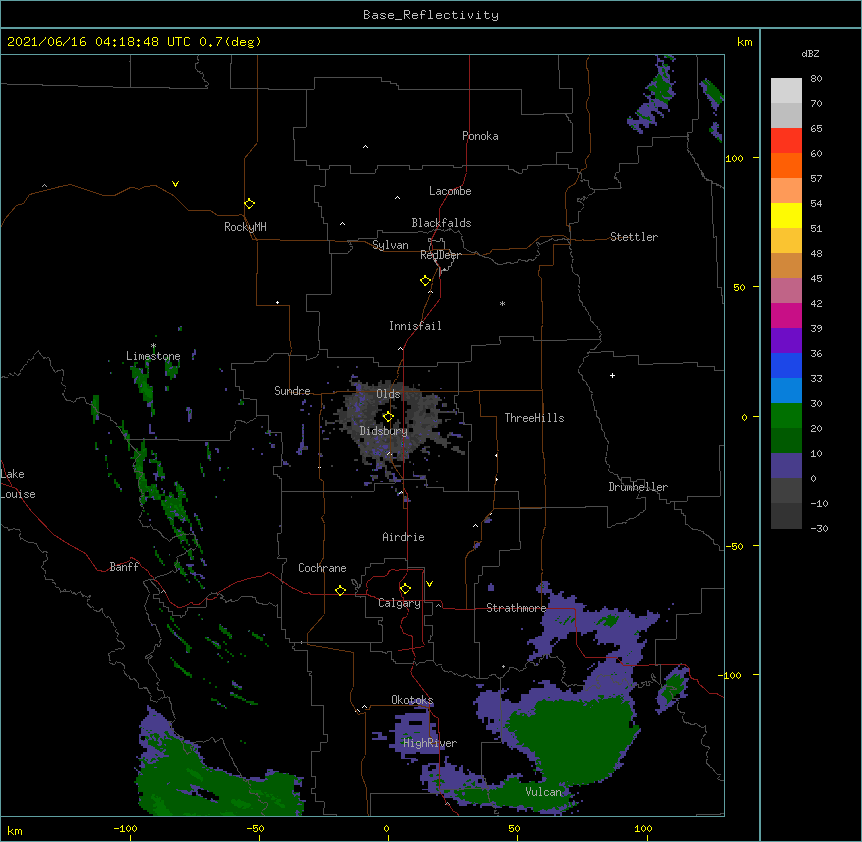Select the 42 dBZ magenta legend swatch
862x842 pixels.
tap(786, 315)
